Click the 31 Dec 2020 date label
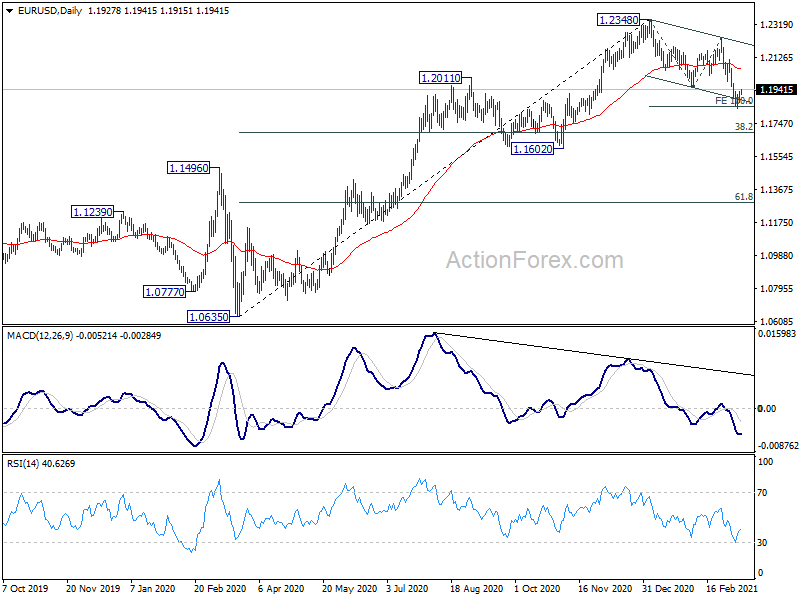 pyautogui.click(x=668, y=588)
